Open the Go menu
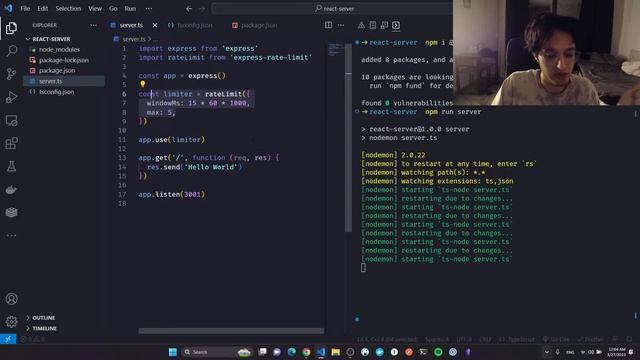Viewport: 640px width, 360px height. 113,8
